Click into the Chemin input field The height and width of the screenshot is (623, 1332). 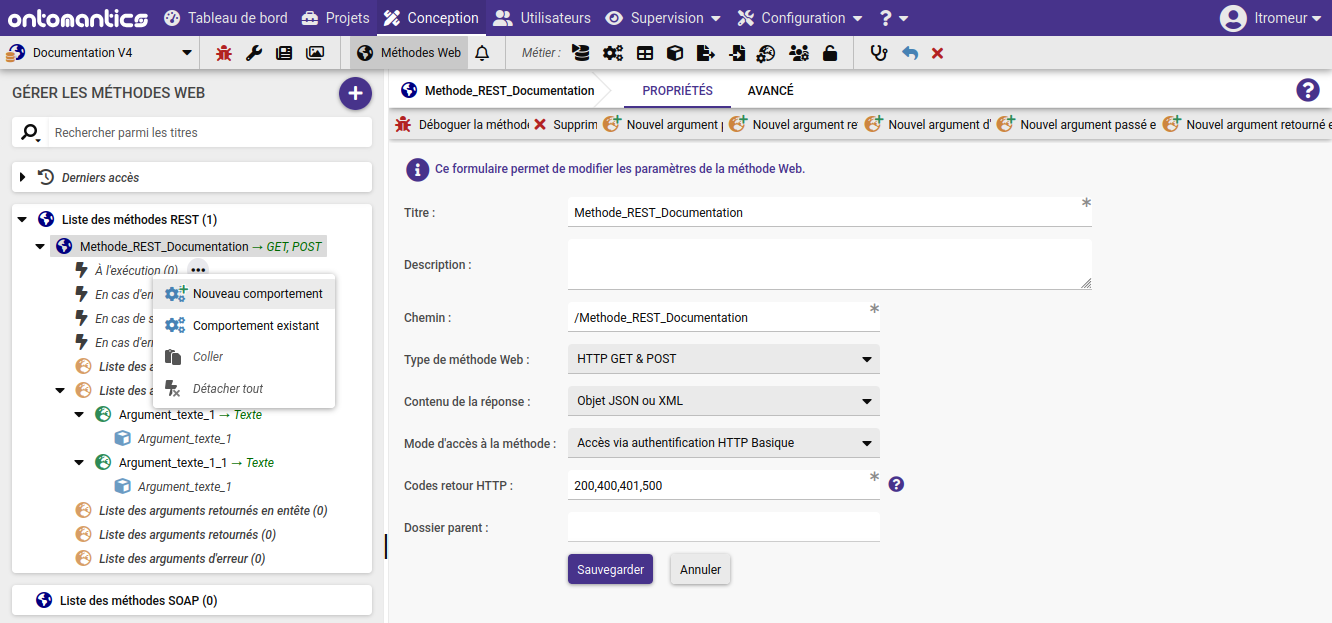click(724, 317)
